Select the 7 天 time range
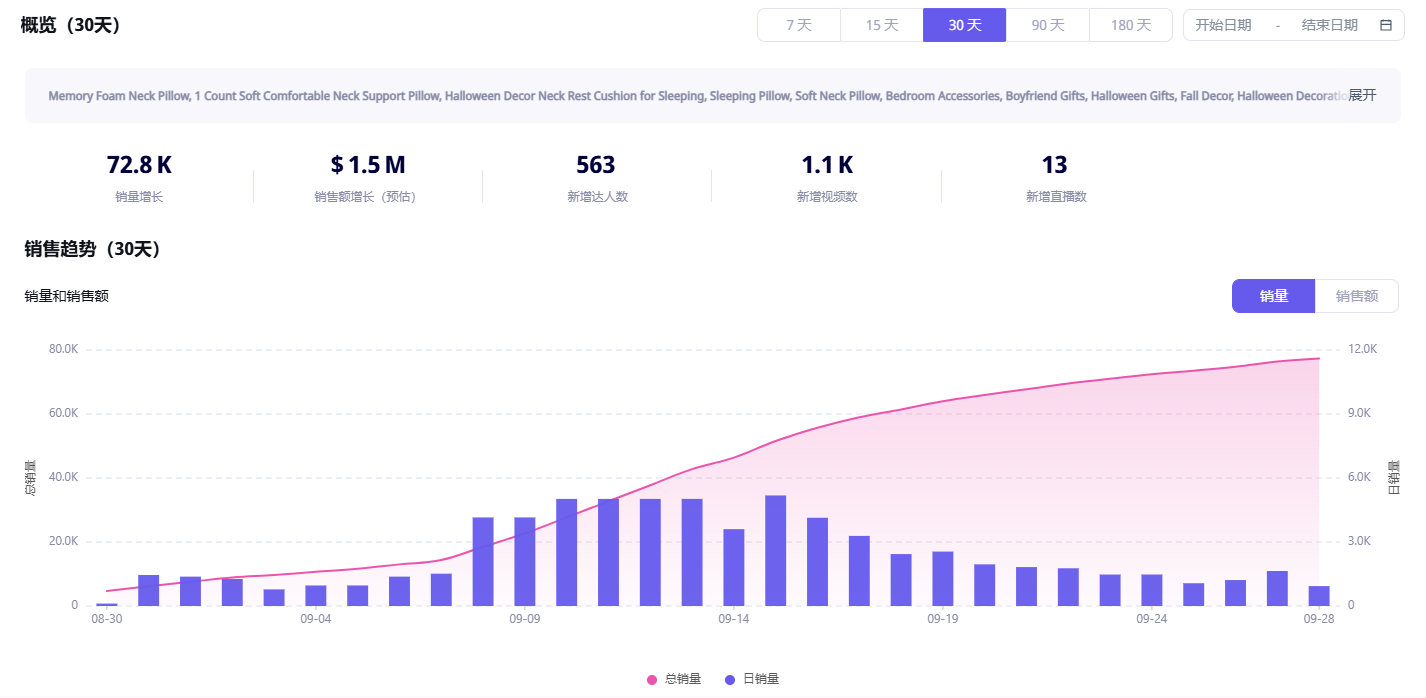1426x698 pixels. [798, 25]
